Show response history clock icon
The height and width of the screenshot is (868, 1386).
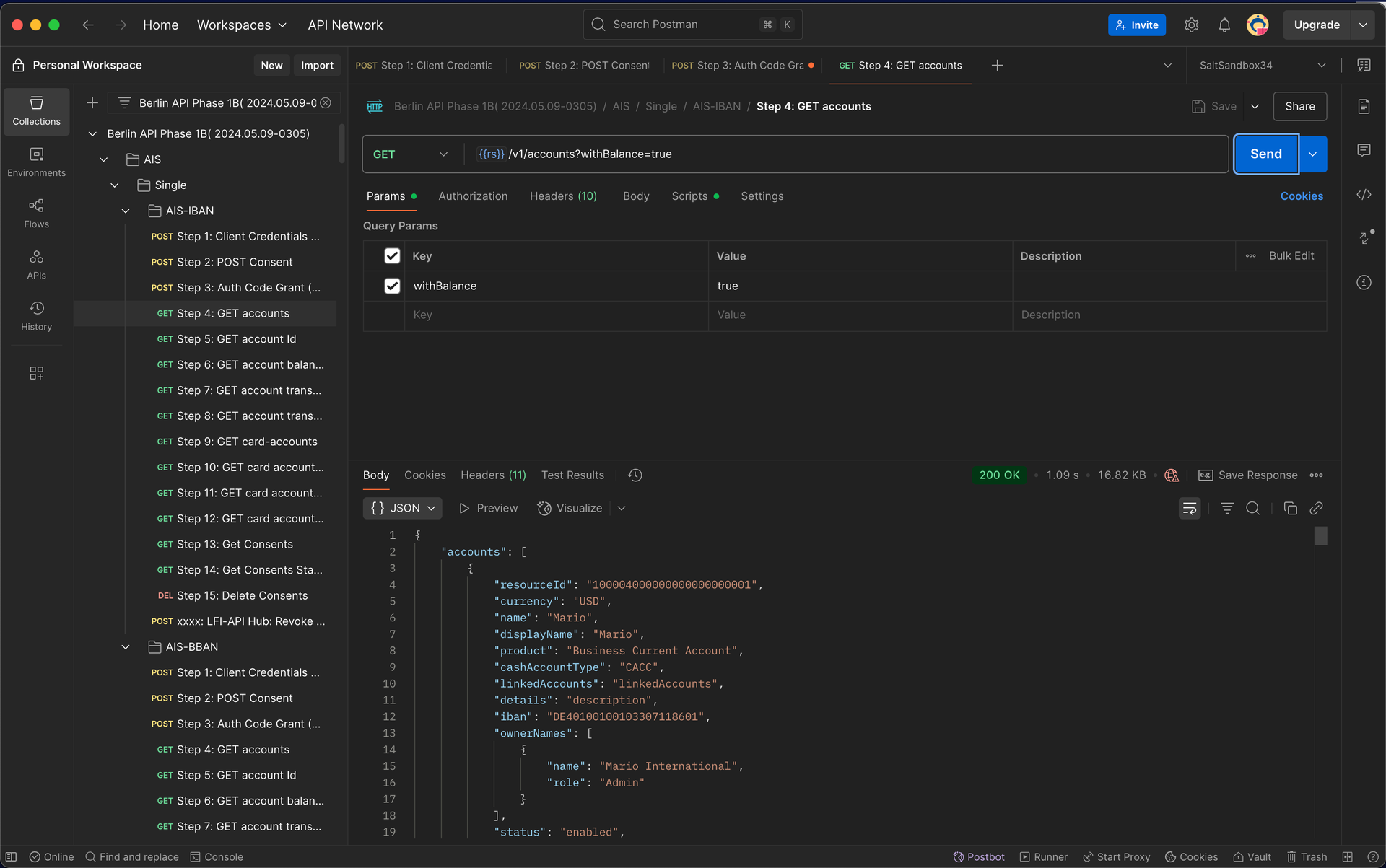click(x=635, y=475)
